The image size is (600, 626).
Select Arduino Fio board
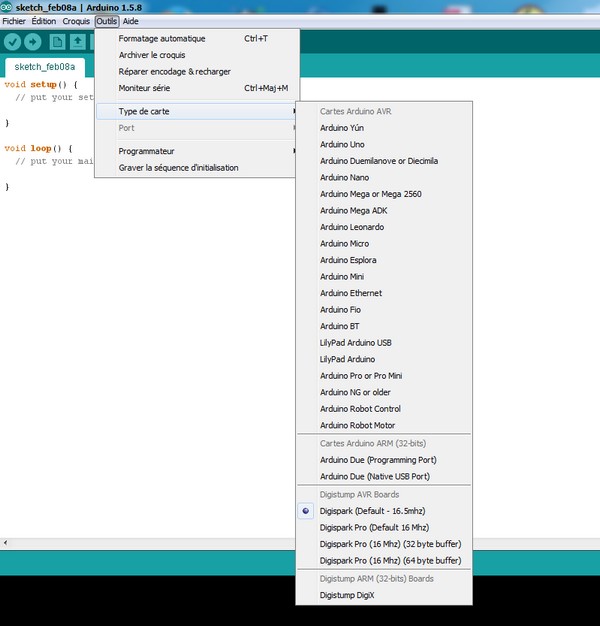coord(384,309)
